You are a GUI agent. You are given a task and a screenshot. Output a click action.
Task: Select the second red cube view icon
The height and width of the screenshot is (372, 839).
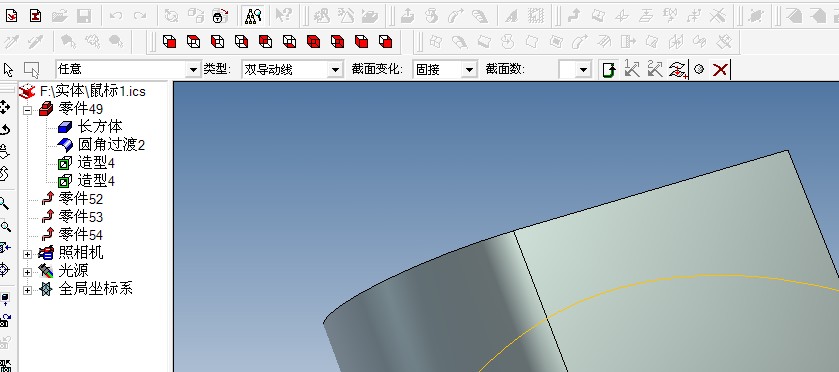point(193,41)
